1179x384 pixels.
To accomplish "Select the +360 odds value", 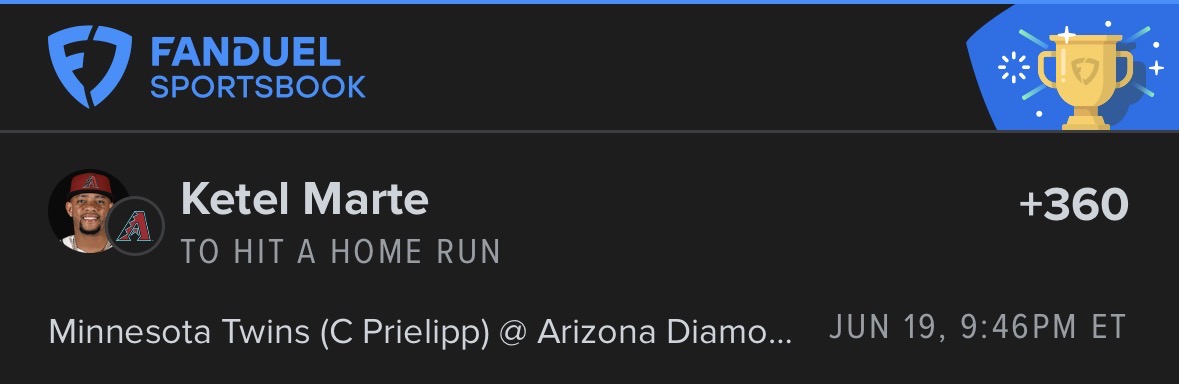I will tap(1074, 204).
